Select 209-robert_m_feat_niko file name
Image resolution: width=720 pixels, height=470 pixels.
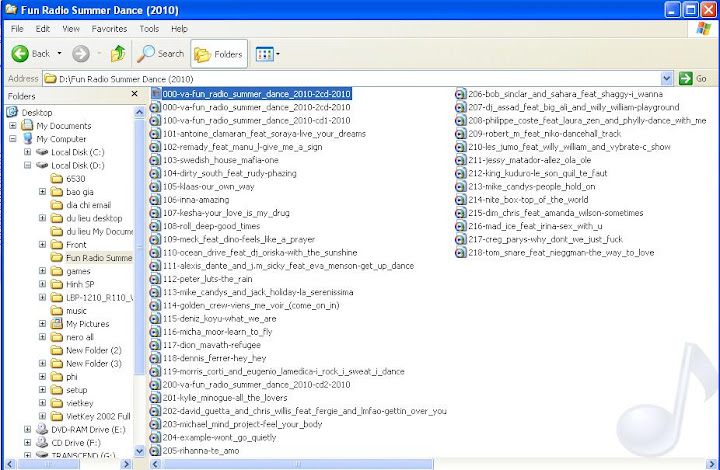[545, 134]
